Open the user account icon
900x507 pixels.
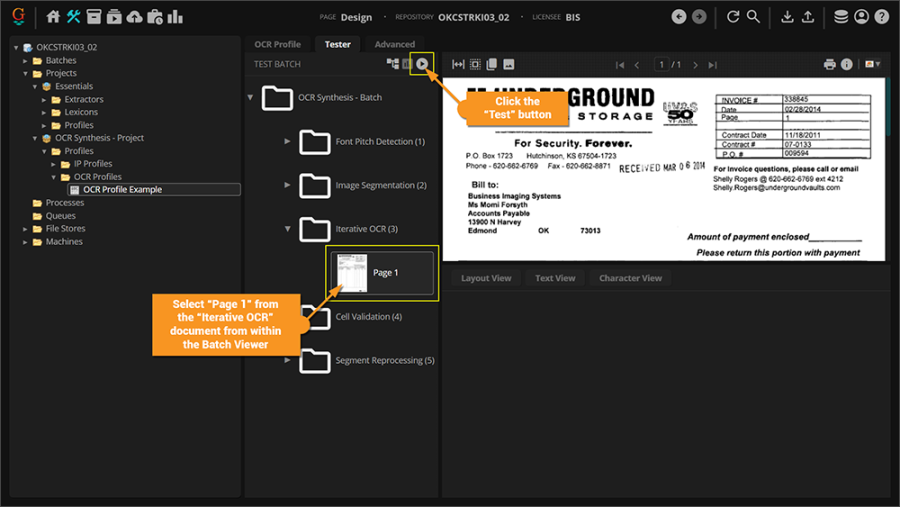[x=861, y=17]
